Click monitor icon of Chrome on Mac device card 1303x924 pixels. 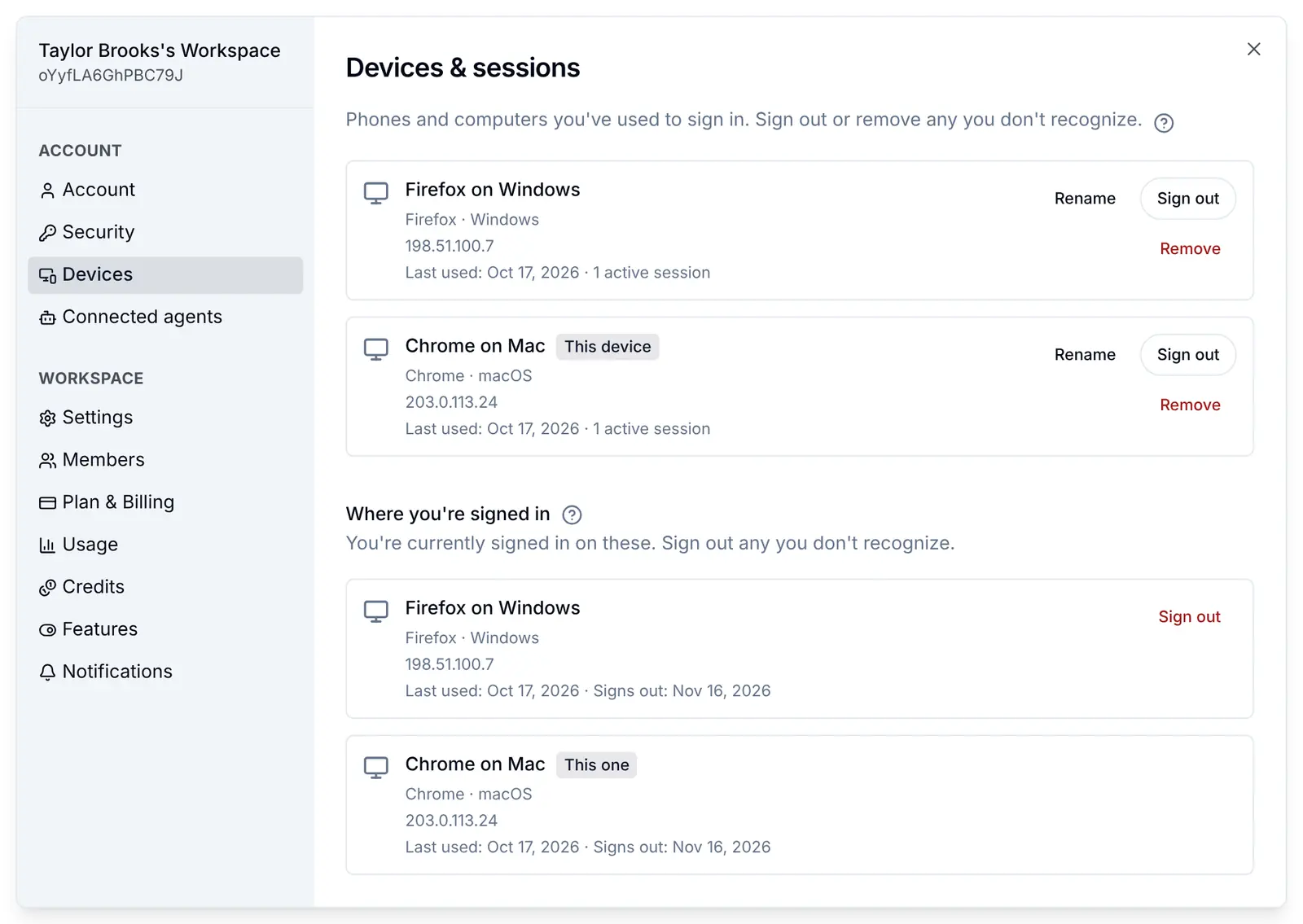375,349
